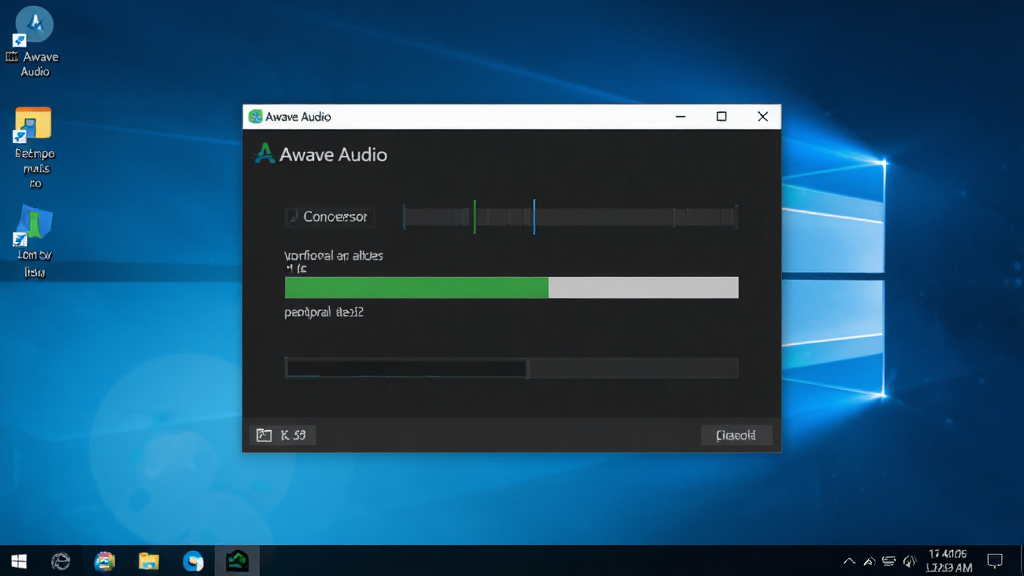Click the waveform timeline strip

tap(570, 217)
